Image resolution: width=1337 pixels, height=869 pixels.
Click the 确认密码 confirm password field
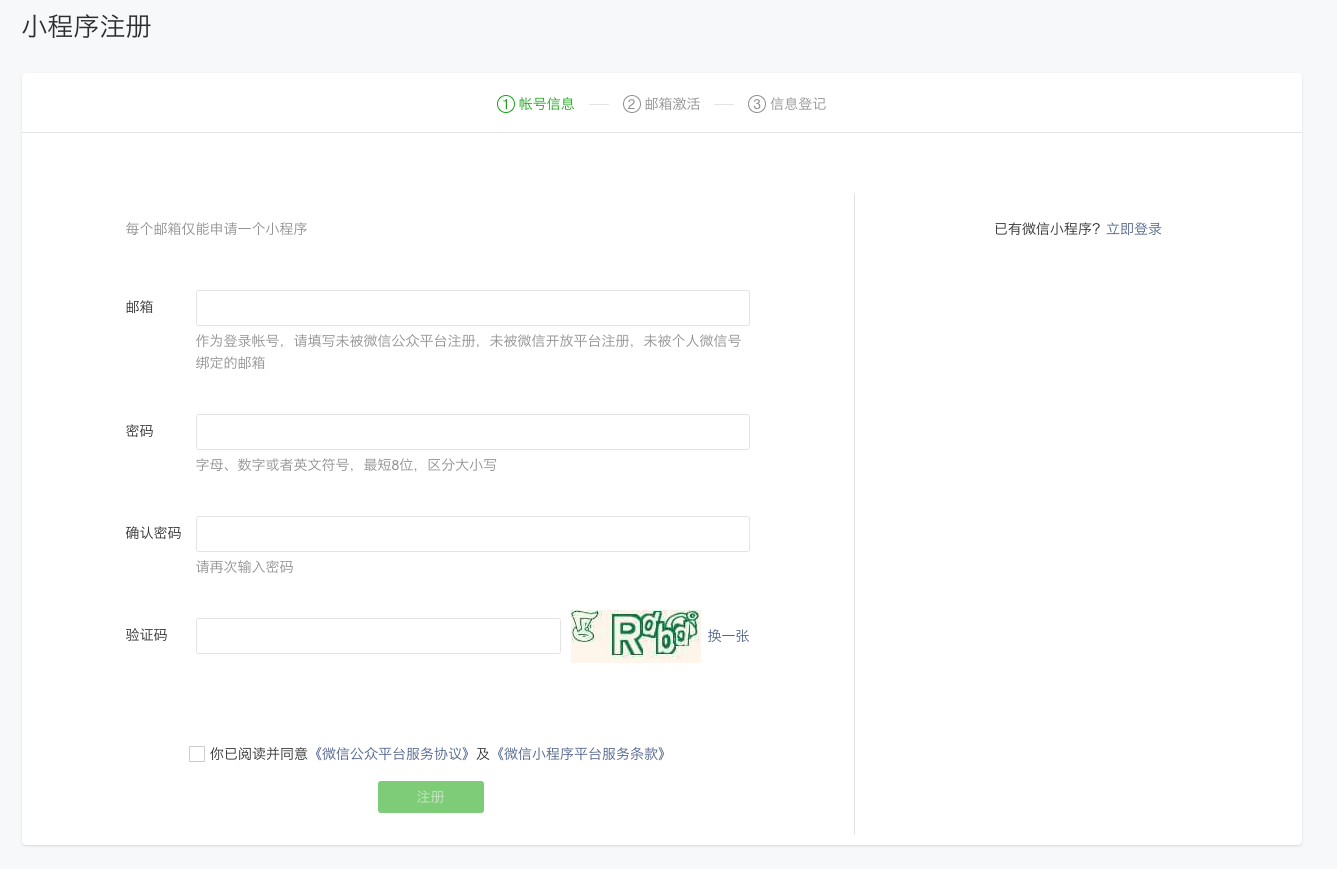click(x=472, y=533)
